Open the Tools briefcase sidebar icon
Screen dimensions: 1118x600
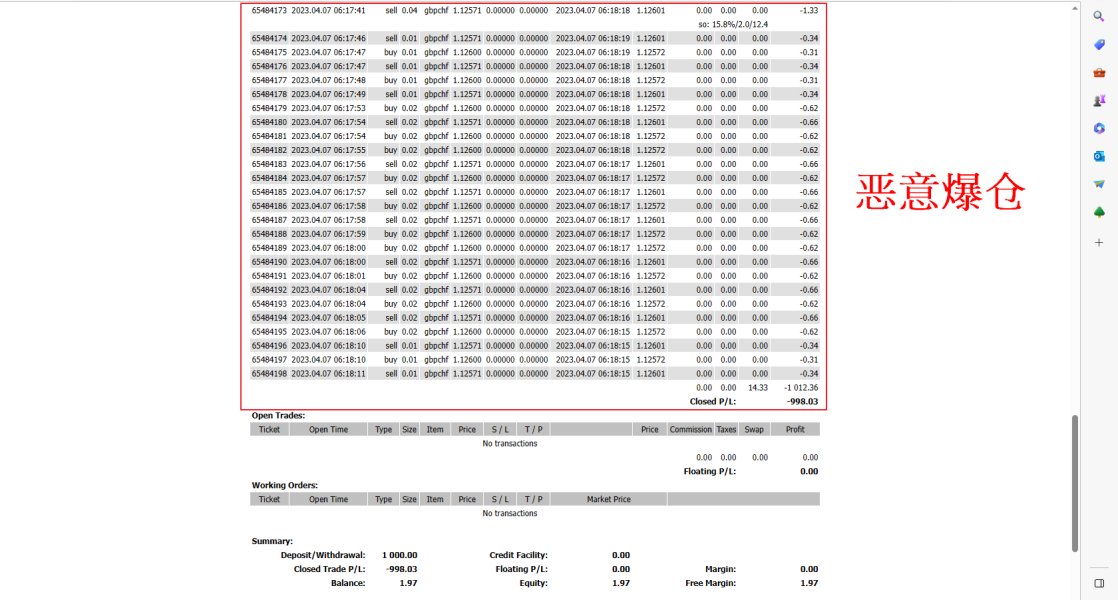(x=1099, y=73)
